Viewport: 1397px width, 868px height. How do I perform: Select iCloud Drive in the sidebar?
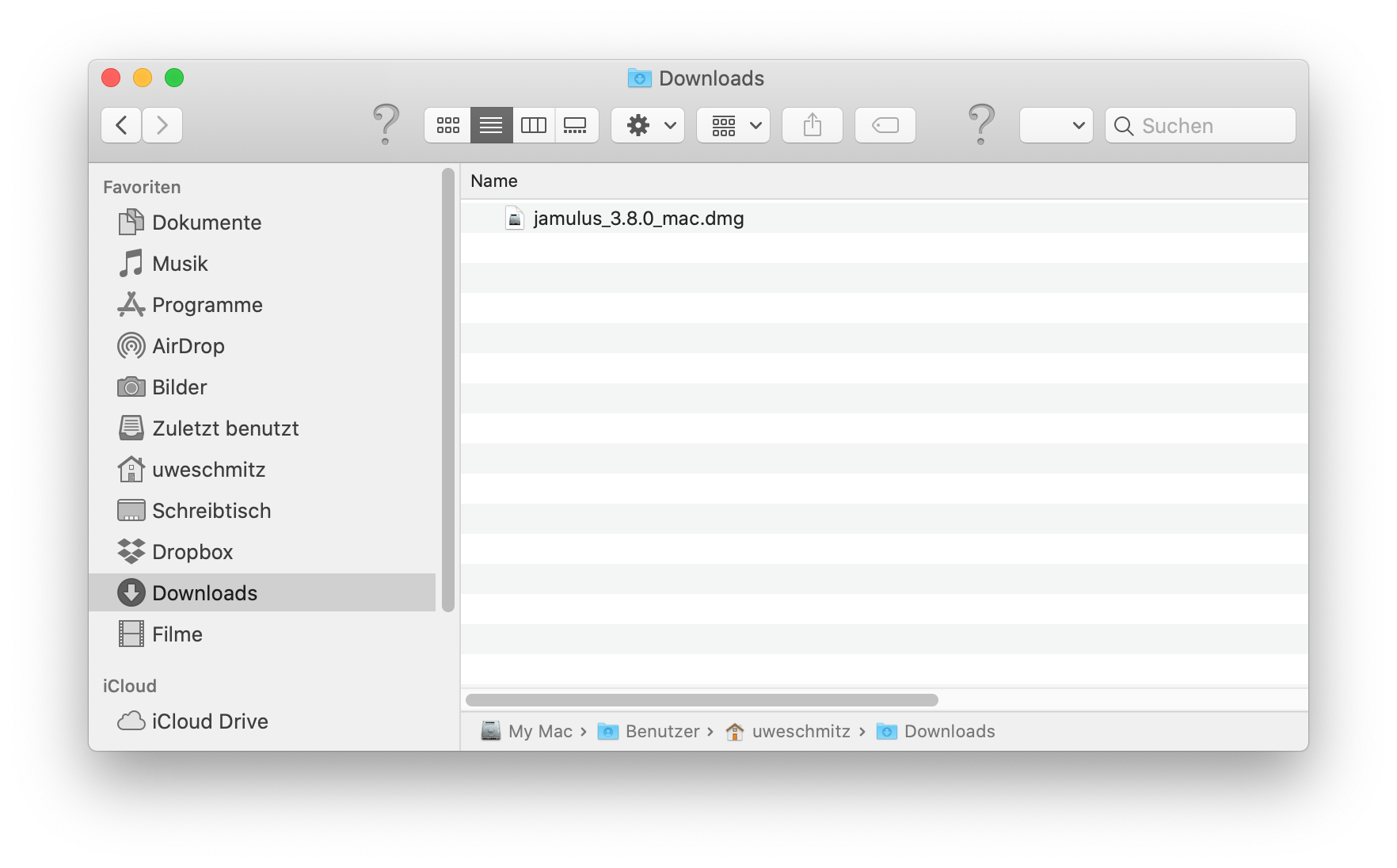click(x=209, y=721)
